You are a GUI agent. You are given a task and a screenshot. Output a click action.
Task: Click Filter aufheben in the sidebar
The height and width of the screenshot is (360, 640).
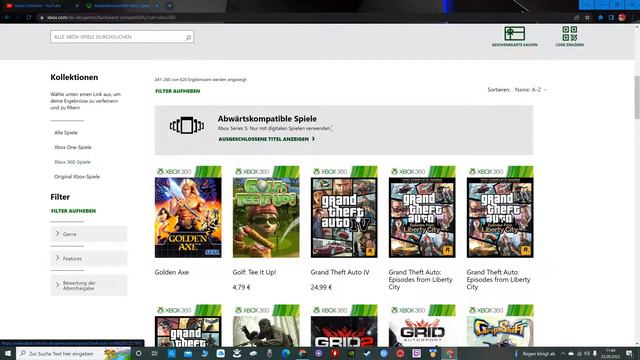pyautogui.click(x=73, y=211)
